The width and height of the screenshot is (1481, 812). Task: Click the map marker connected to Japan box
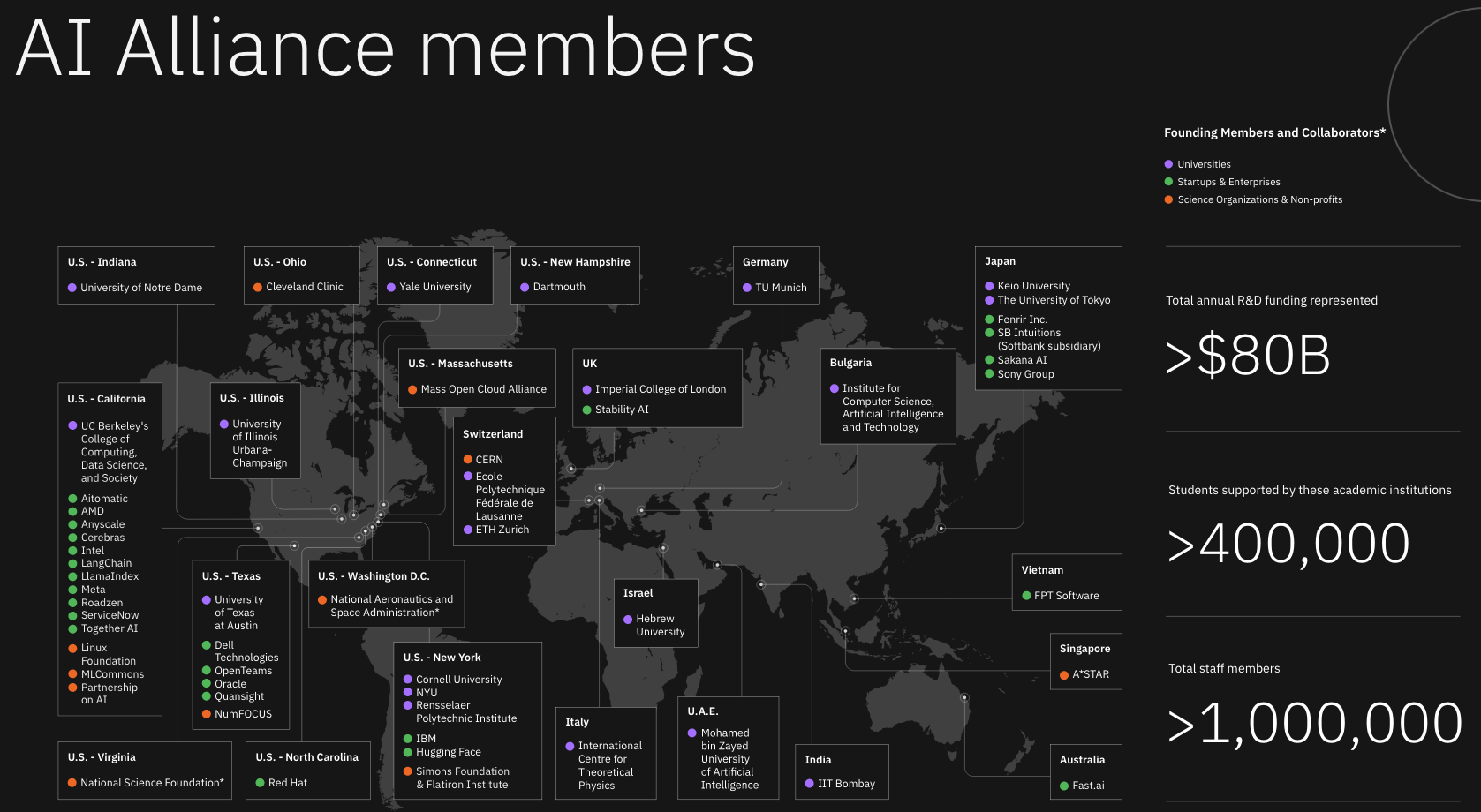[x=941, y=528]
